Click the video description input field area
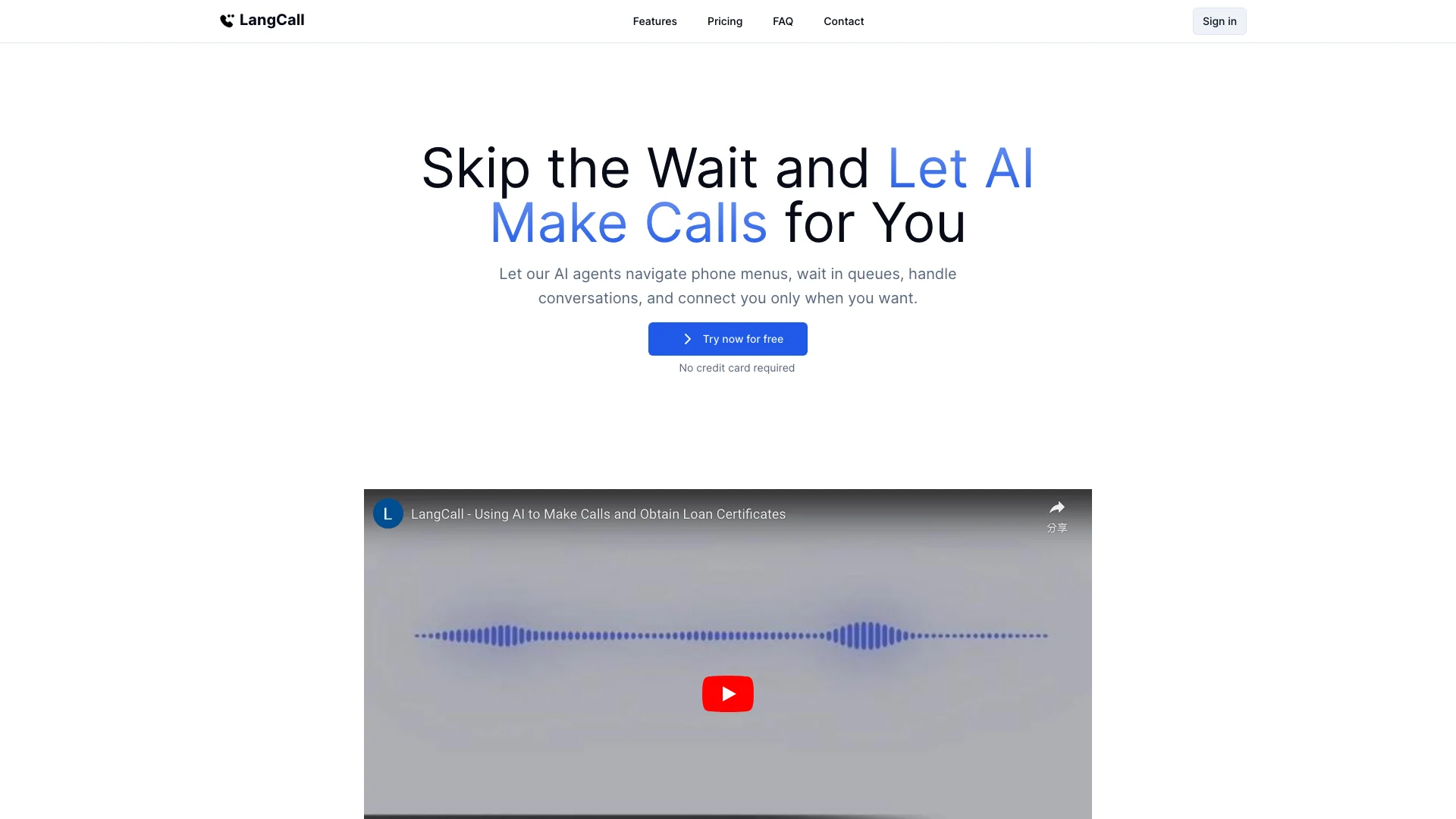This screenshot has height=819, width=1456. click(597, 514)
